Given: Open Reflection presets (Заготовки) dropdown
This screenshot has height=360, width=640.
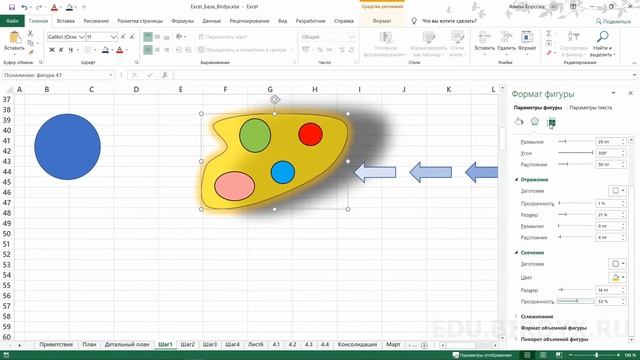Looking at the screenshot, I should tap(617, 191).
